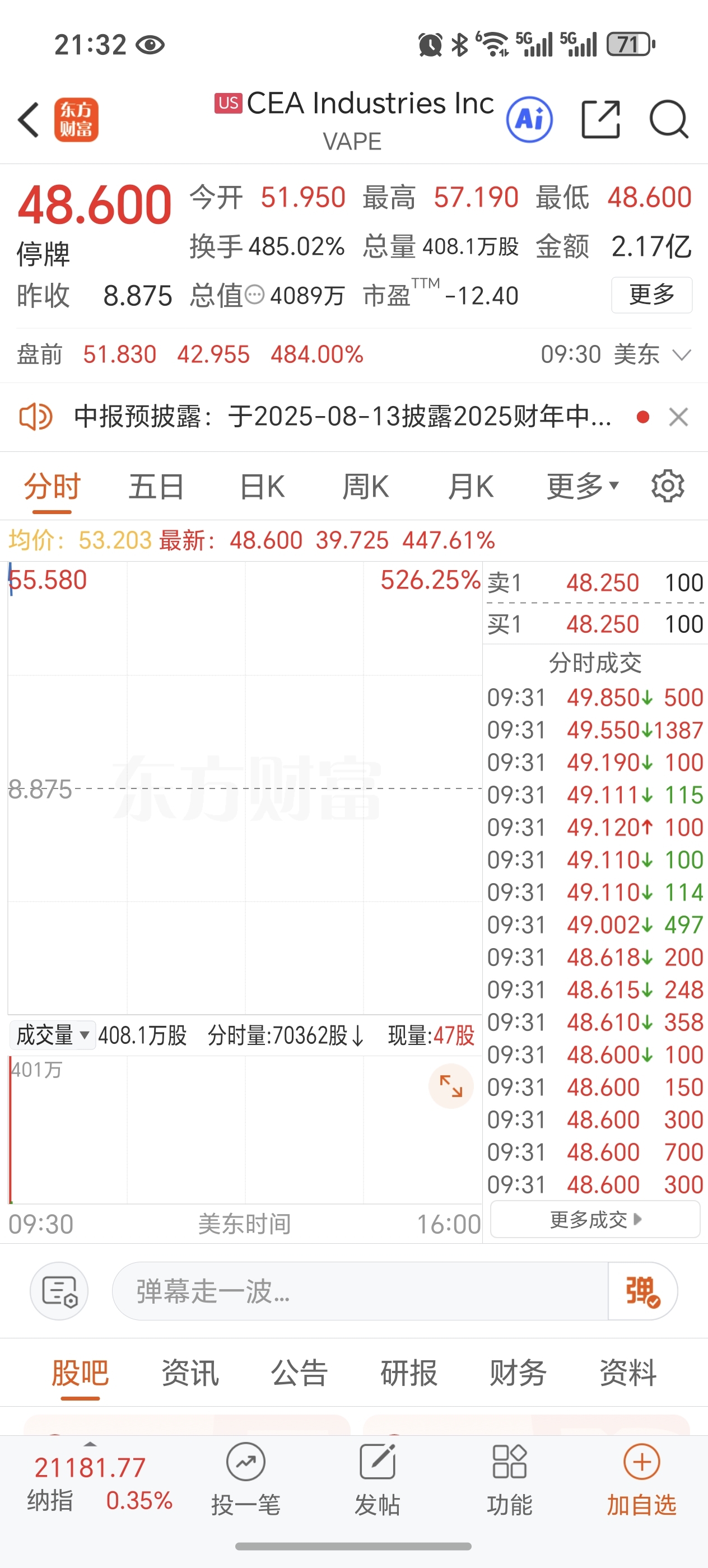Tap trade row 49.111 115

click(595, 795)
